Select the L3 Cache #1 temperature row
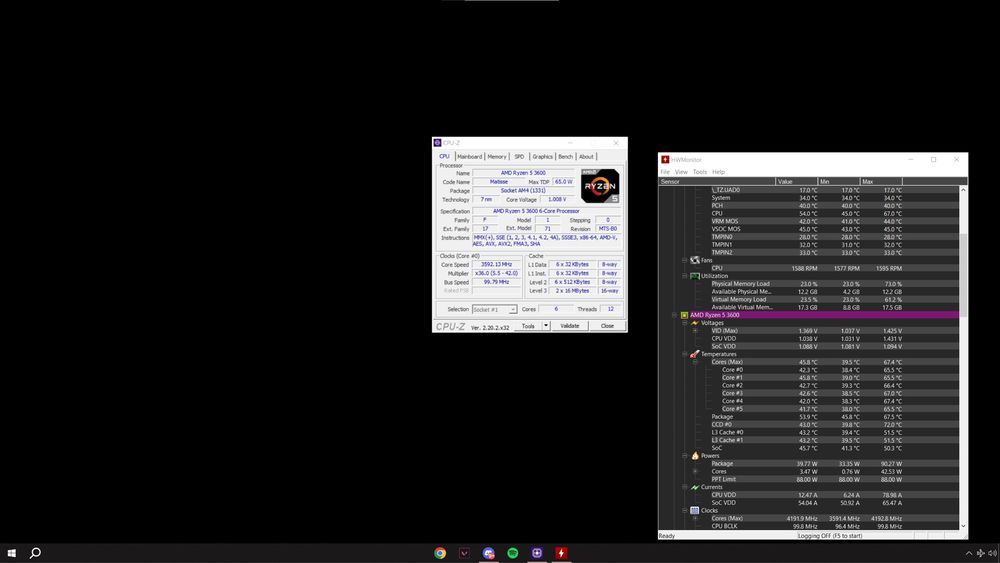The image size is (1000, 563). (x=809, y=440)
